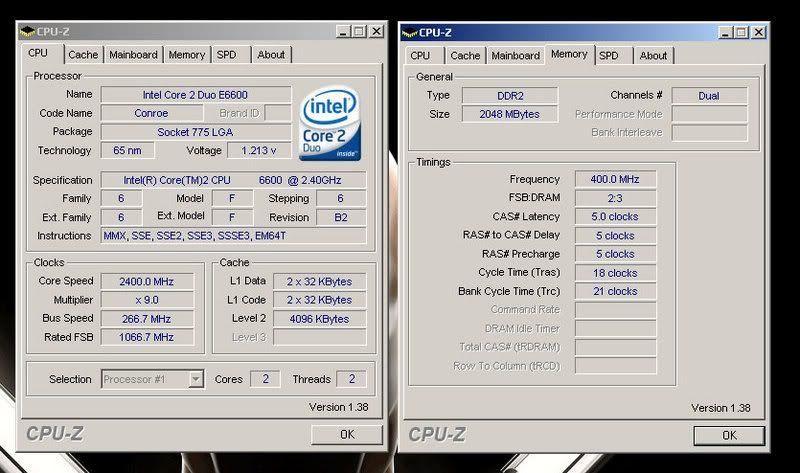Image resolution: width=800 pixels, height=473 pixels.
Task: Click the Package value 'Socket 775 LGA'
Action: [x=196, y=132]
